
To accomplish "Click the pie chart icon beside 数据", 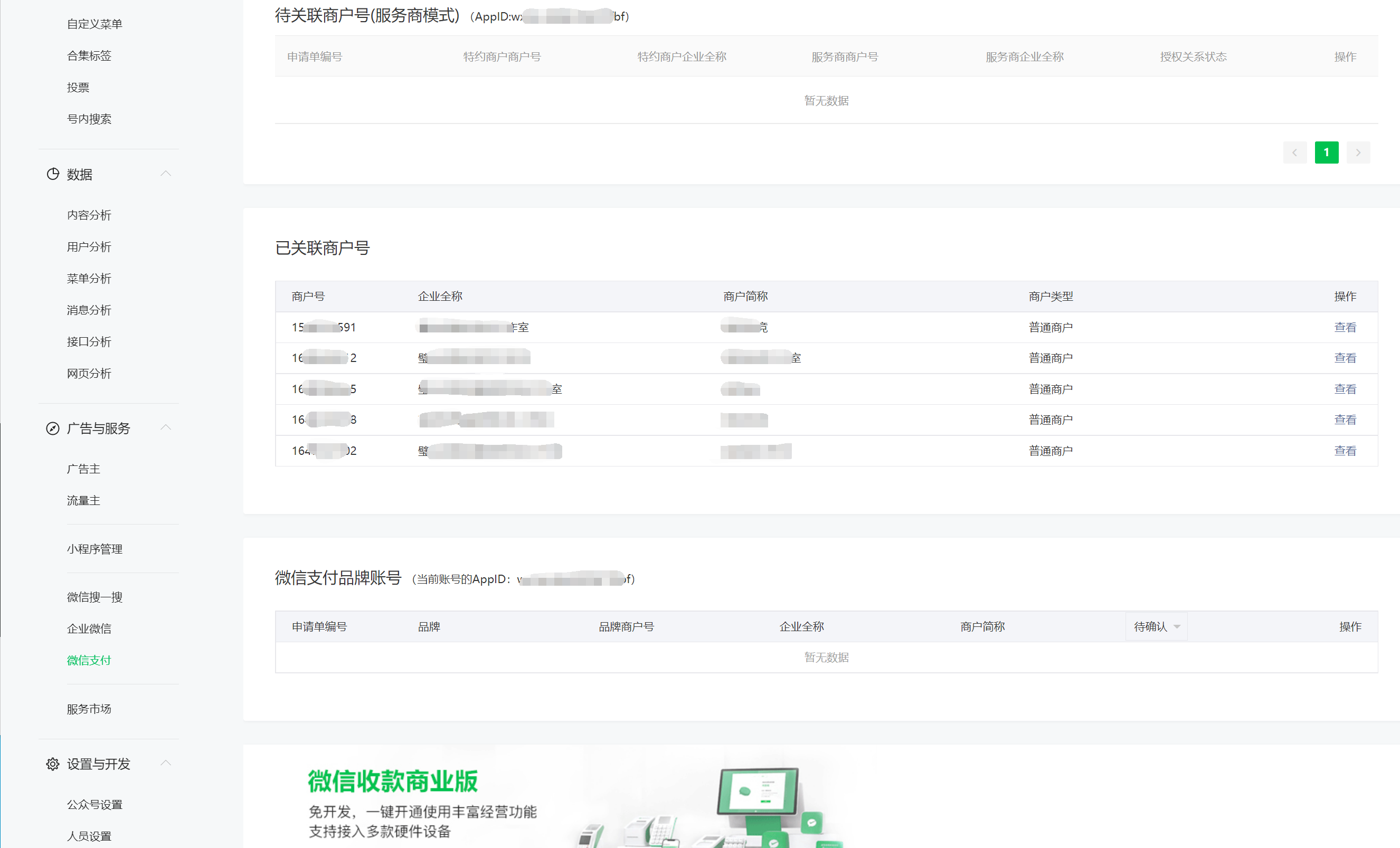I will (x=53, y=174).
